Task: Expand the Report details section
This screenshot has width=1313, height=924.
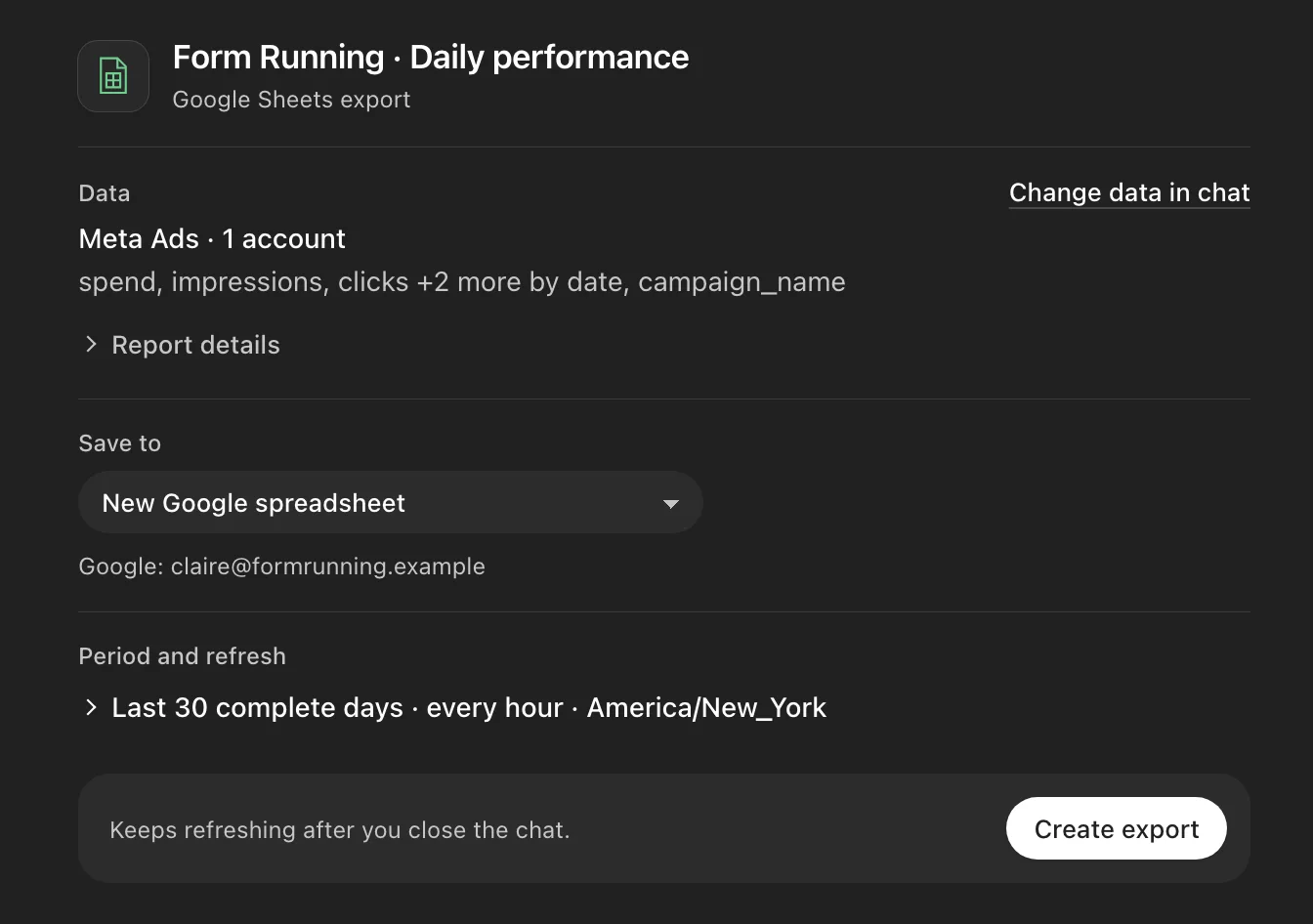Action: (182, 345)
